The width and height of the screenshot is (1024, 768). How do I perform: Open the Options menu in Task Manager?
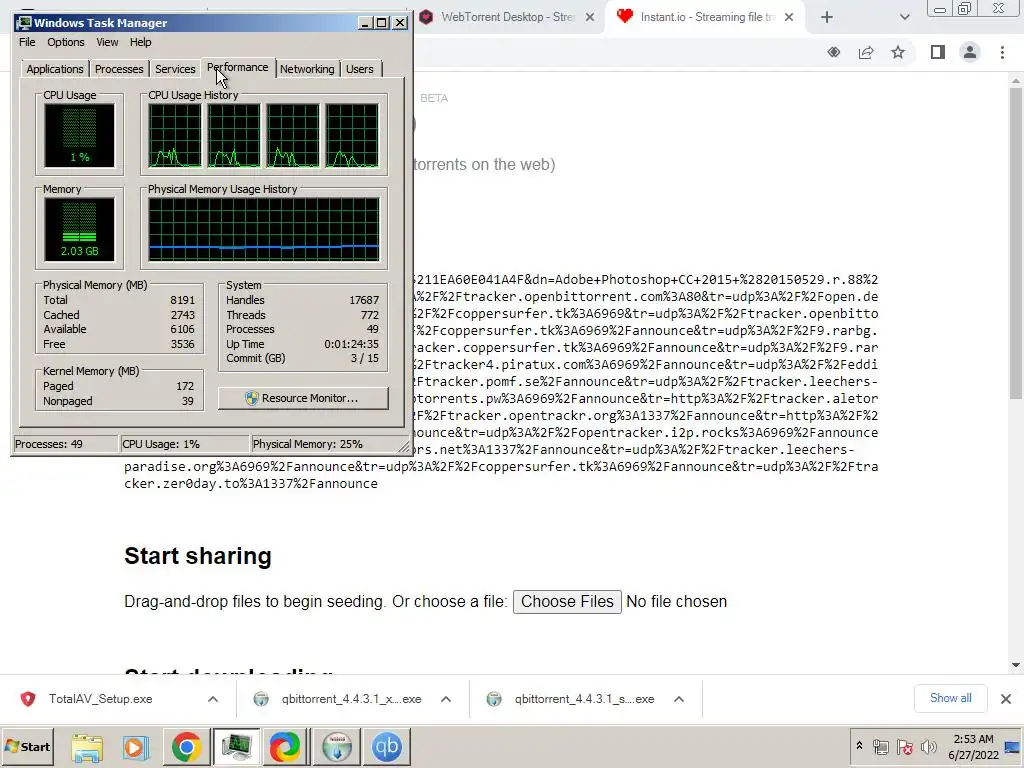click(65, 42)
